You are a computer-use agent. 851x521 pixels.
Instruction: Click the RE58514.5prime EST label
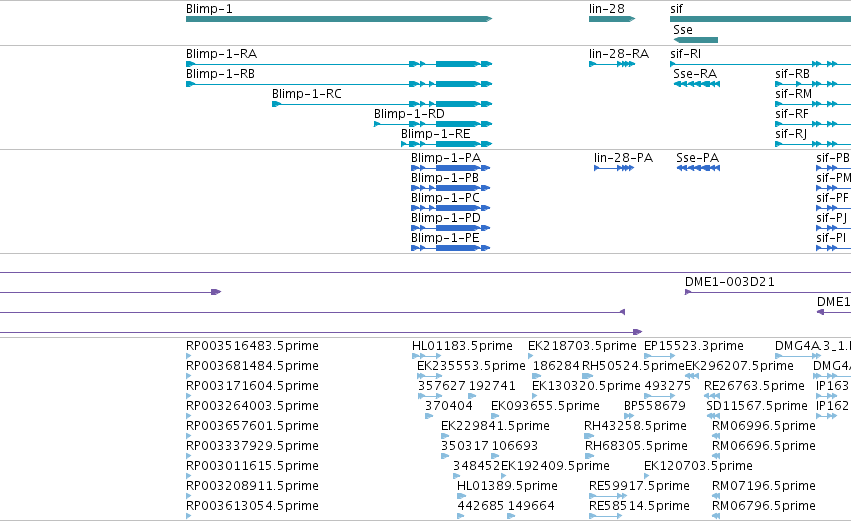(x=639, y=507)
